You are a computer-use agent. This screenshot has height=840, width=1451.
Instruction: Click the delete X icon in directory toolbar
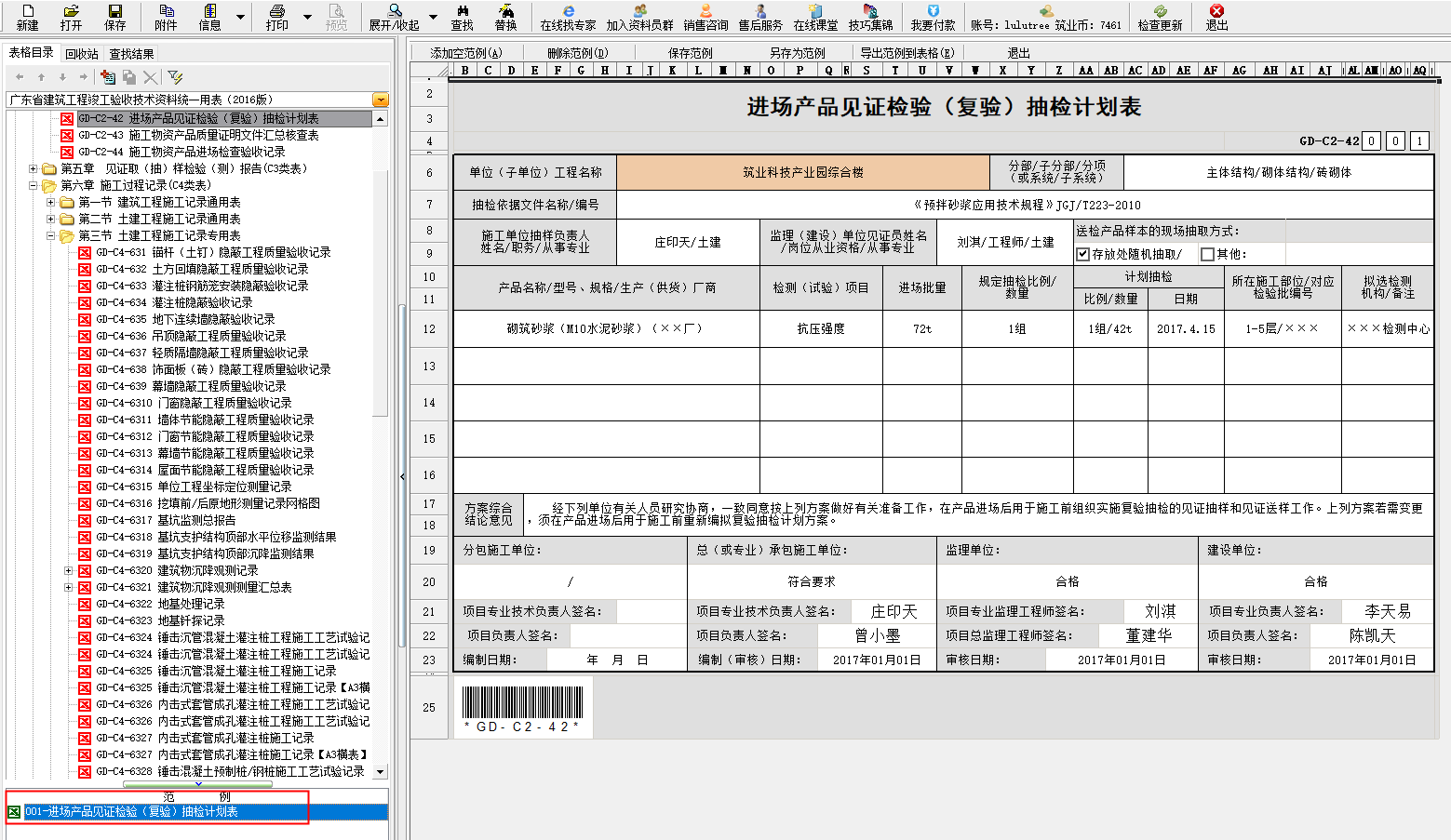point(151,77)
